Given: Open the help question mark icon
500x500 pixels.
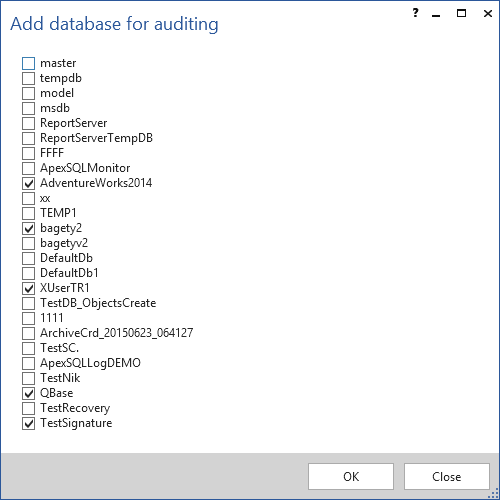Looking at the screenshot, I should coord(415,13).
